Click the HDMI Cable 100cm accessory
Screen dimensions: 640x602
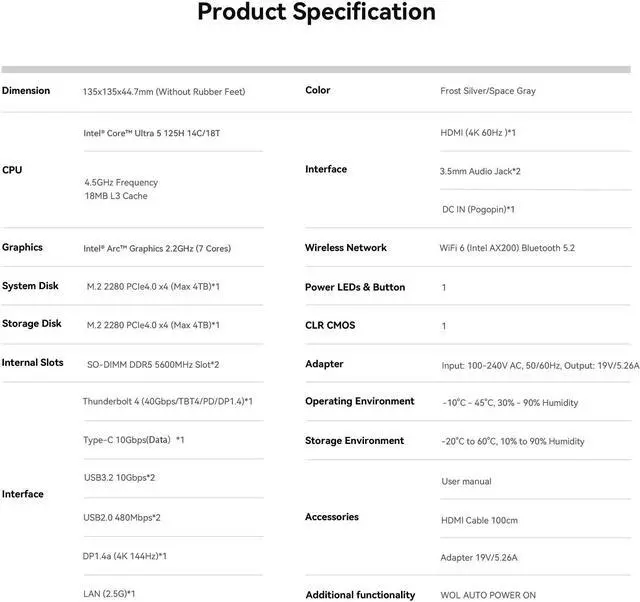click(479, 520)
